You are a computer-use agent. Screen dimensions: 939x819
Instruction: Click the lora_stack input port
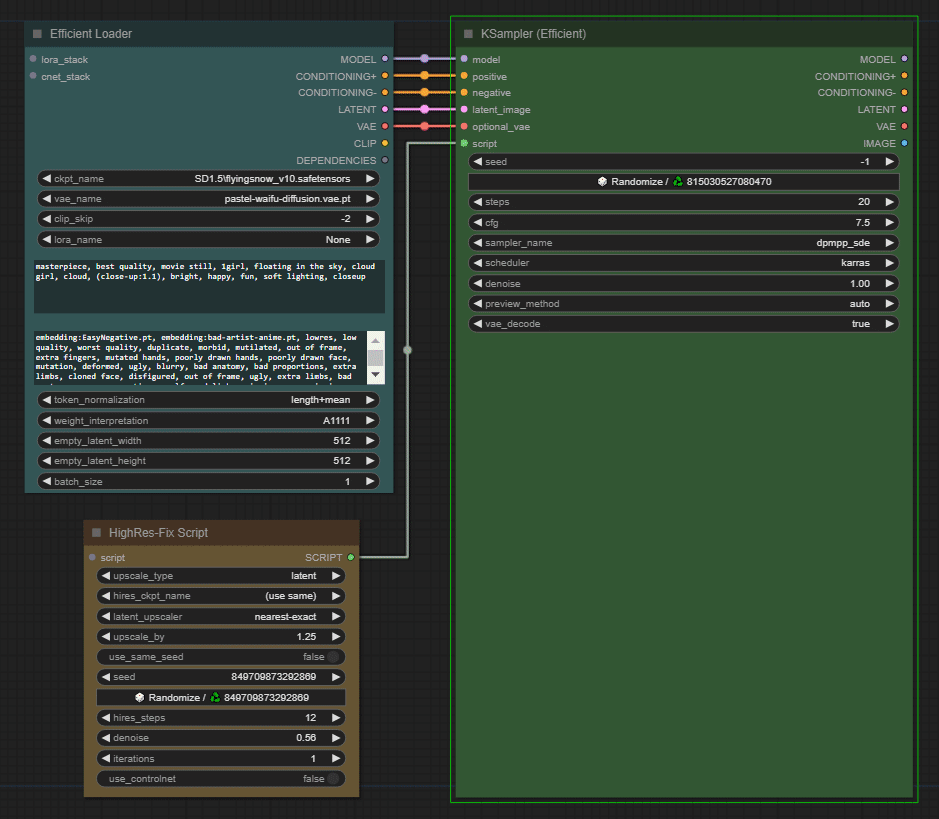point(33,60)
